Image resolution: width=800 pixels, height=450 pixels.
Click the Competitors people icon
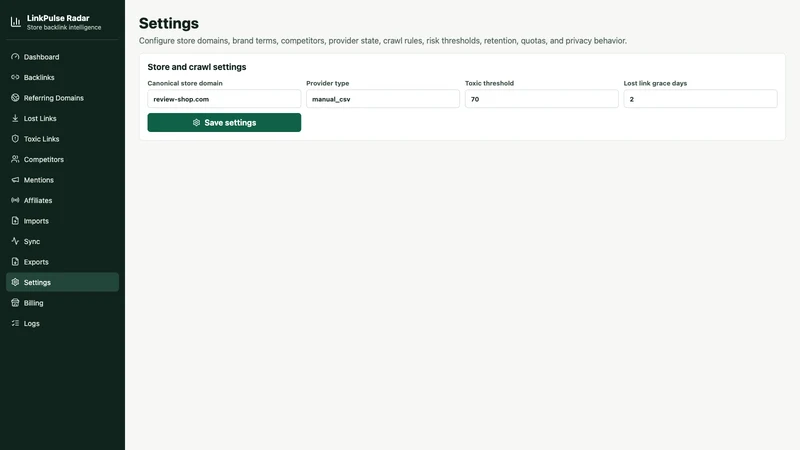[15, 159]
